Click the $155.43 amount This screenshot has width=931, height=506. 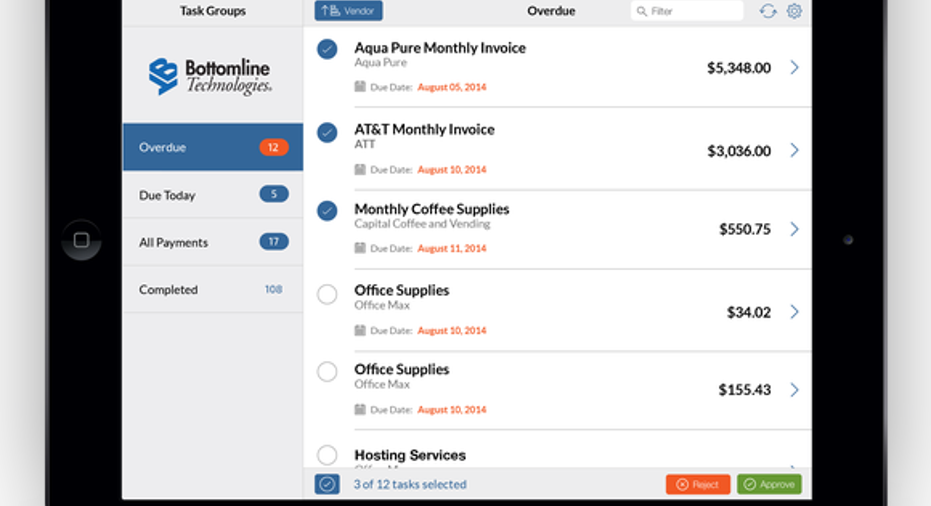(745, 390)
